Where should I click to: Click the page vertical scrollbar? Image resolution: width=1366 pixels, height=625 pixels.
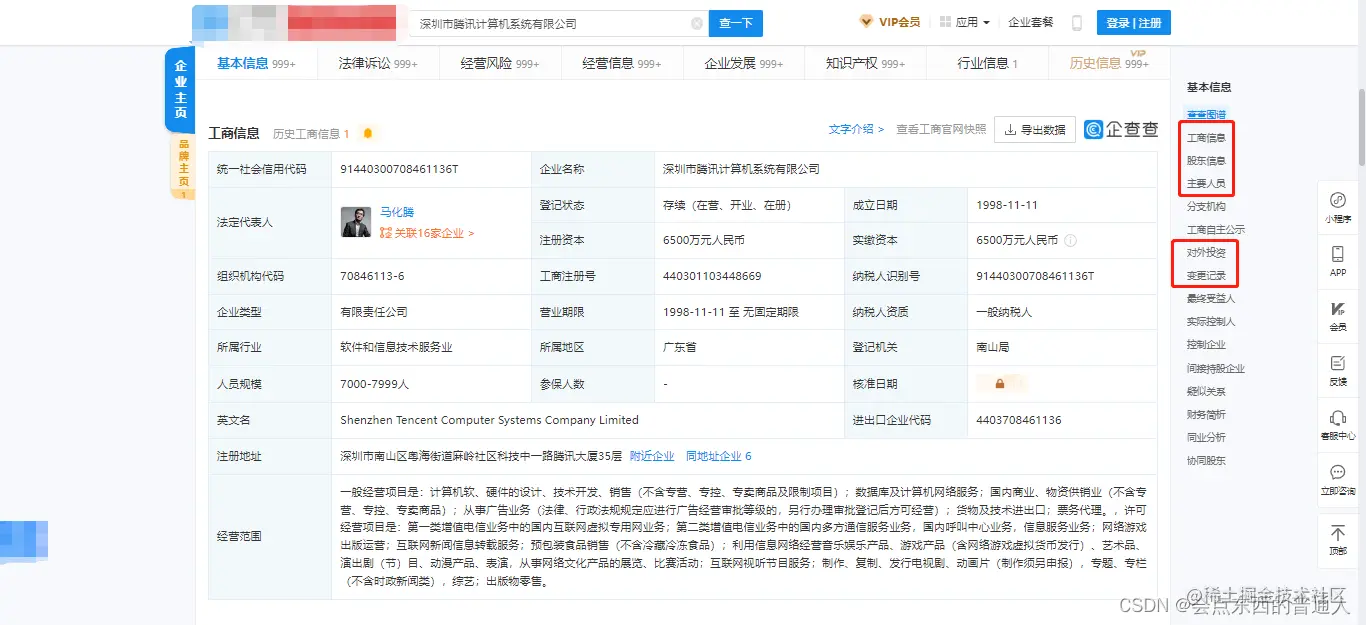pyautogui.click(x=1361, y=125)
